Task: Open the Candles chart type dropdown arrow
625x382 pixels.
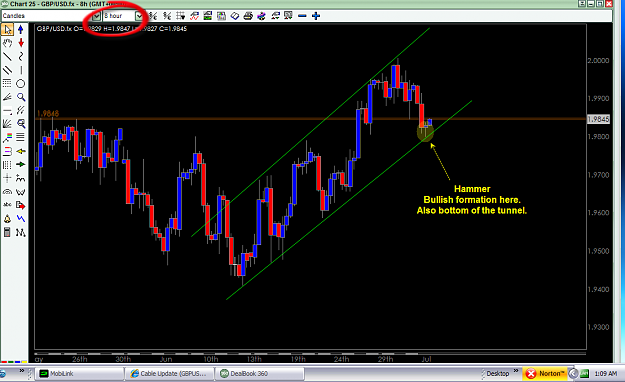Action: 96,16
